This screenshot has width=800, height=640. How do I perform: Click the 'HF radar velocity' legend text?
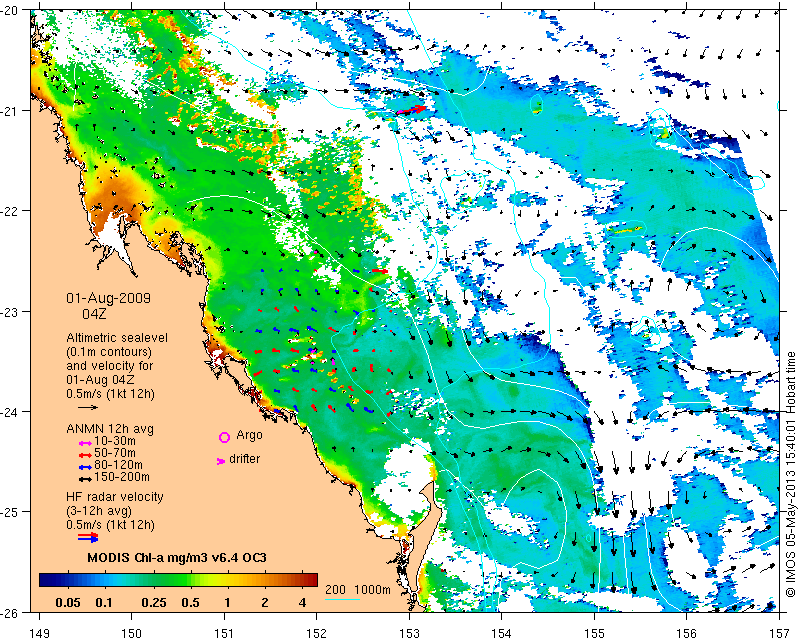point(115,497)
